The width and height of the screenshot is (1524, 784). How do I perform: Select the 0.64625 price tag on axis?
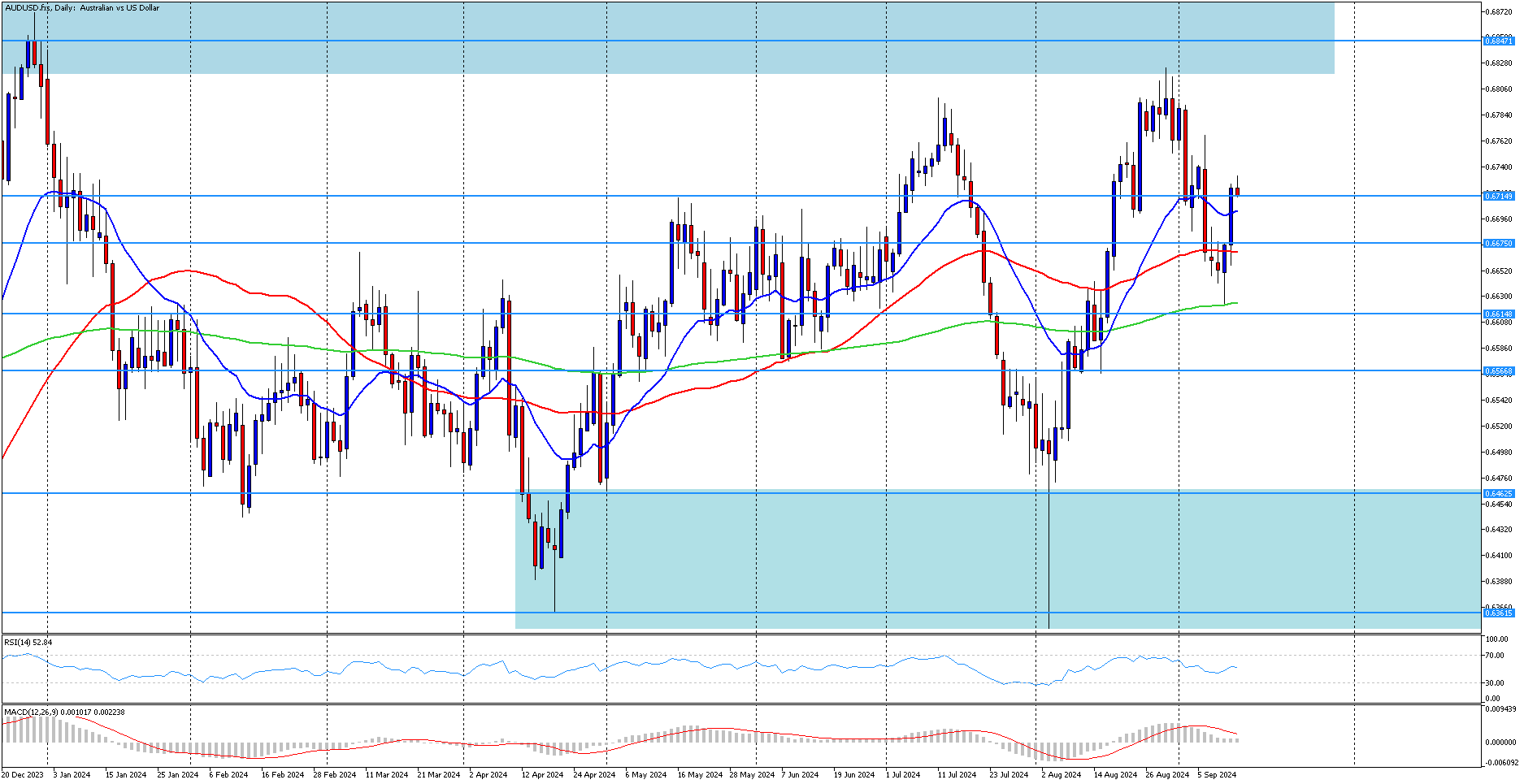point(1499,493)
